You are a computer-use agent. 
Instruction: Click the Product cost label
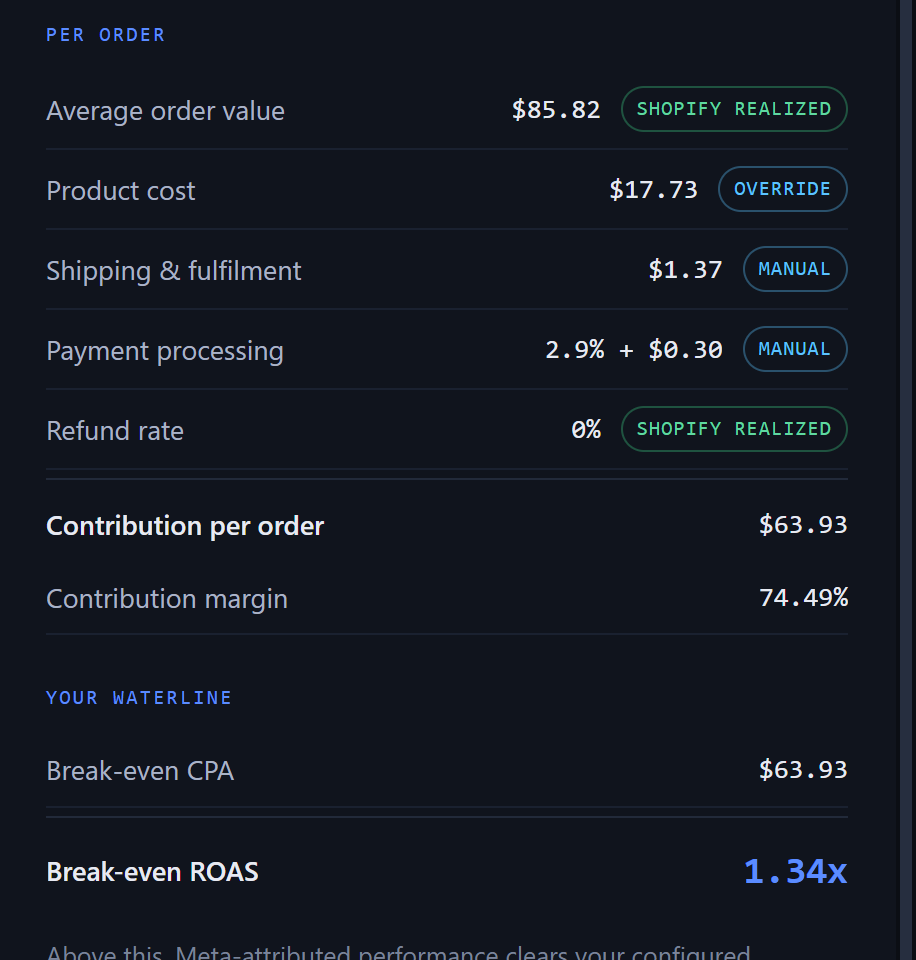[121, 191]
